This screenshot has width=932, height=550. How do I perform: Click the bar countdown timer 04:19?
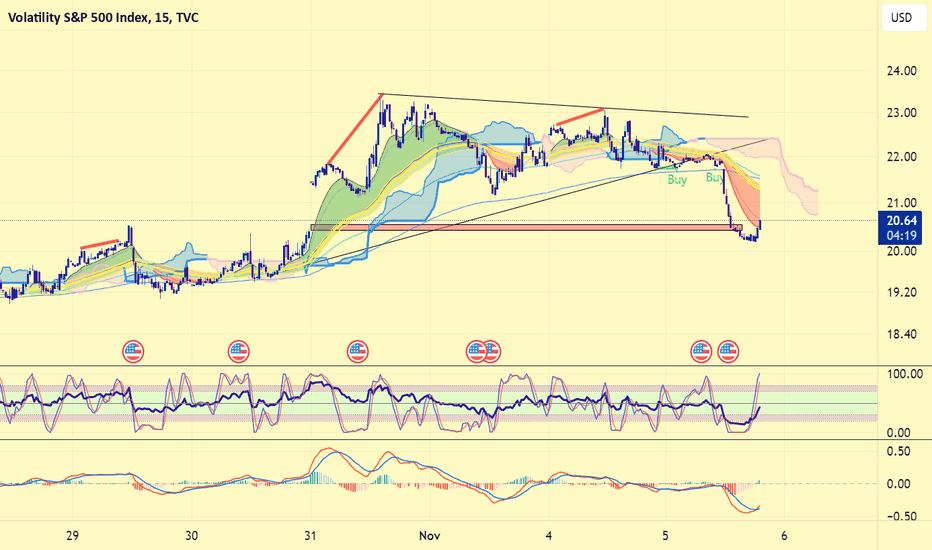point(901,235)
